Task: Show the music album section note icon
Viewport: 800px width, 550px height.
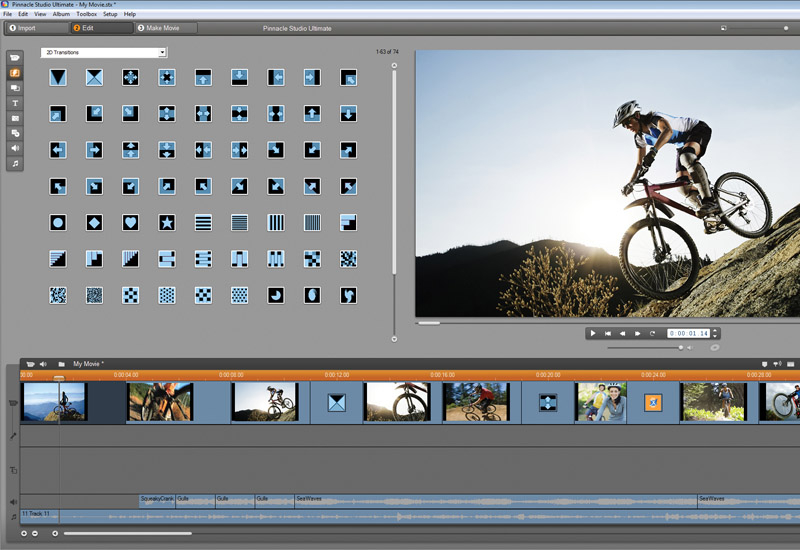Action: tap(15, 163)
